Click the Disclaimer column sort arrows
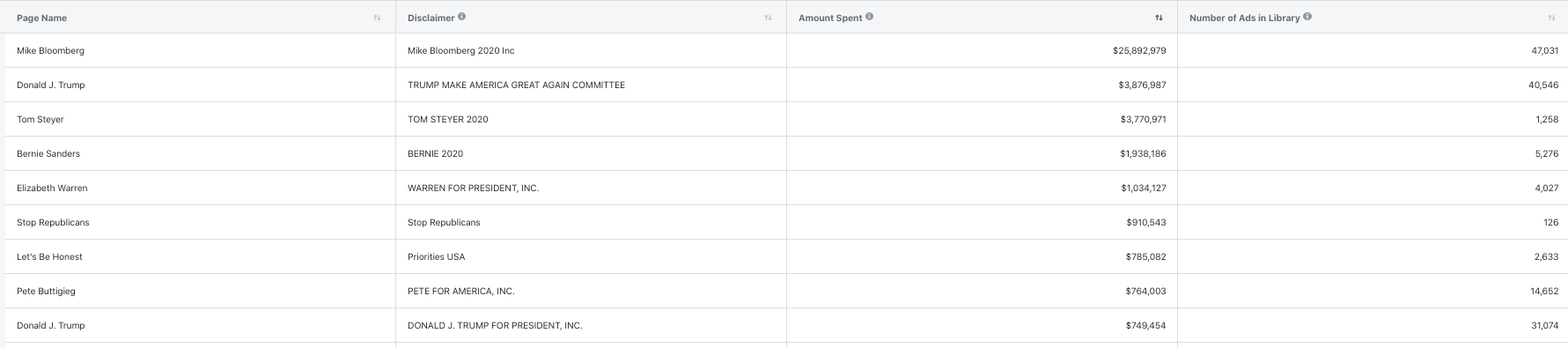This screenshot has width=1568, height=348. (768, 18)
